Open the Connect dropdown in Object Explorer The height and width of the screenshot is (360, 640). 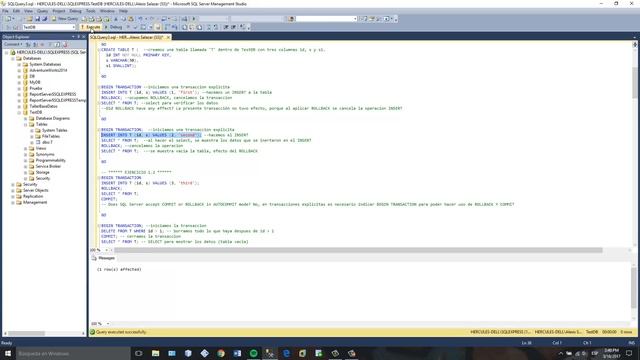coord(12,44)
